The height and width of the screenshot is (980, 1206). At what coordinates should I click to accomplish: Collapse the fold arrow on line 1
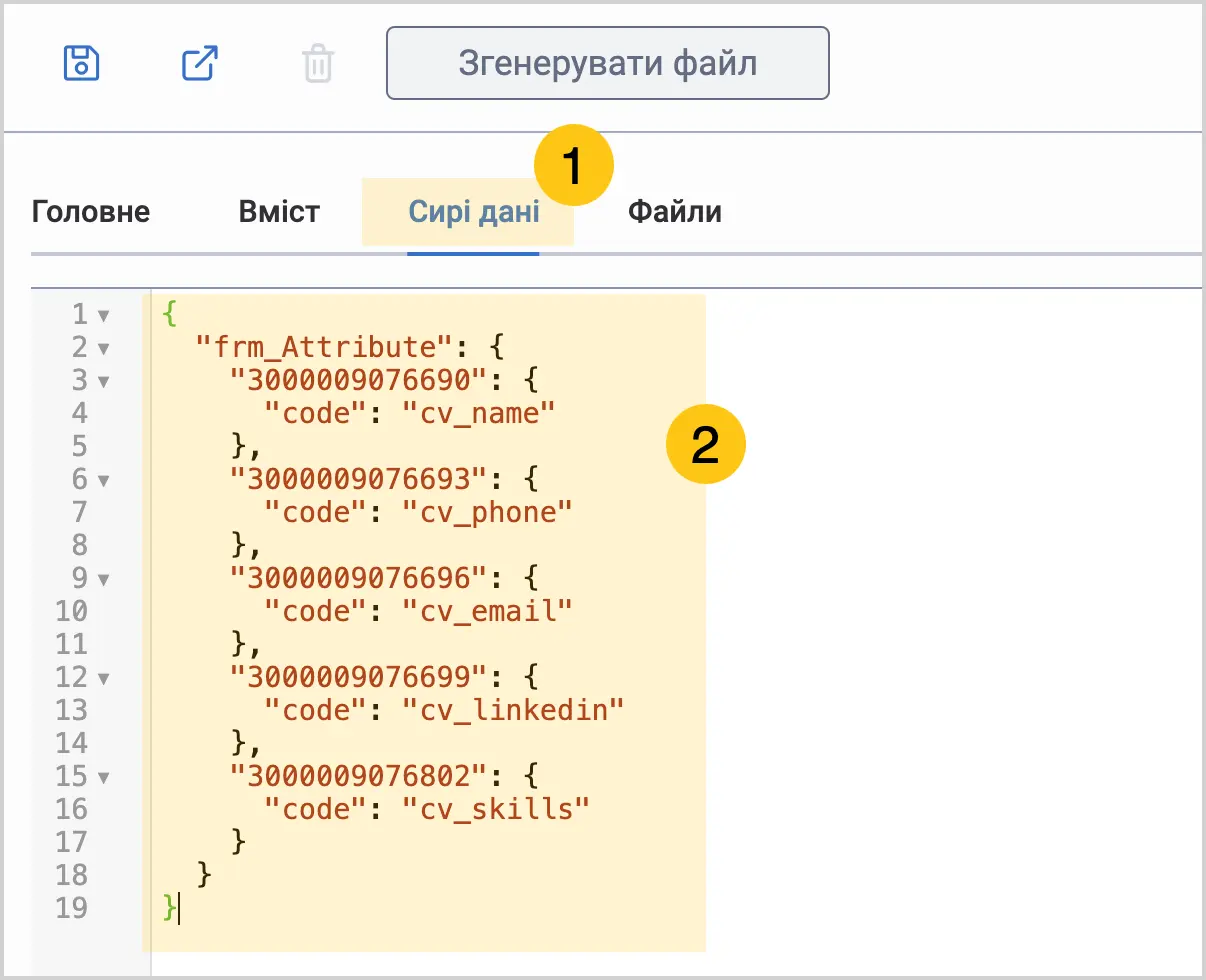coord(103,316)
